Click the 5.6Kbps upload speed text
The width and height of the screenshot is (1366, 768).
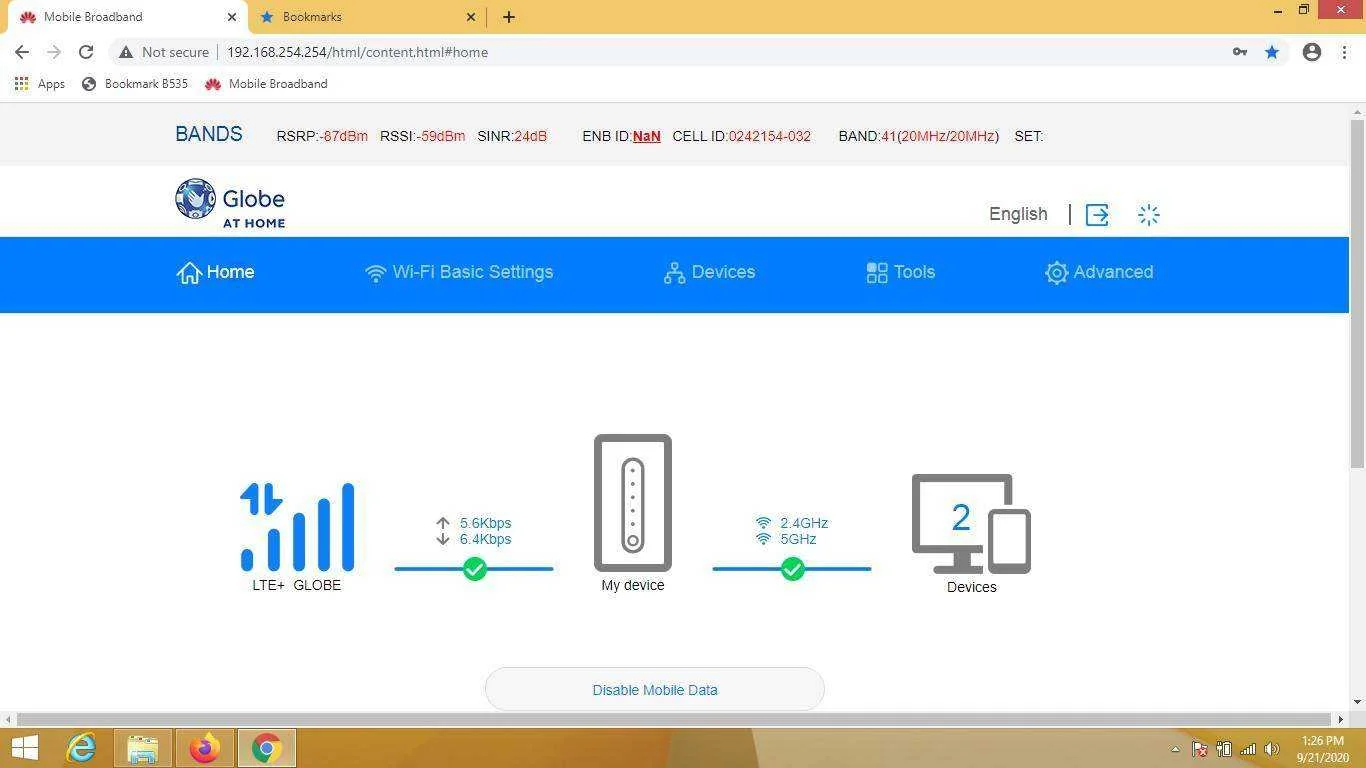485,523
